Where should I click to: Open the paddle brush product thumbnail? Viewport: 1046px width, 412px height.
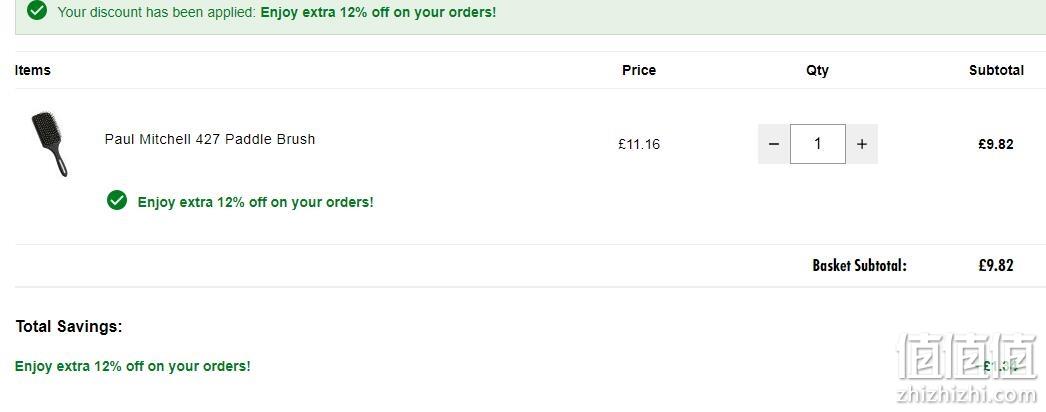point(49,144)
